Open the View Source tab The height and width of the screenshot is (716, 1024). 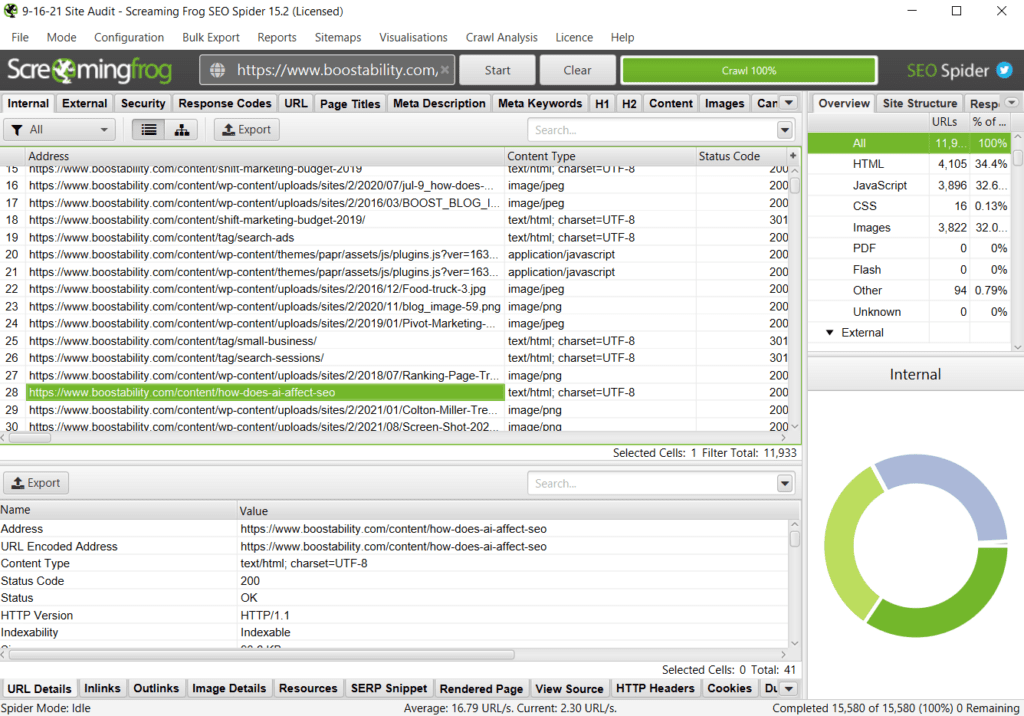569,689
